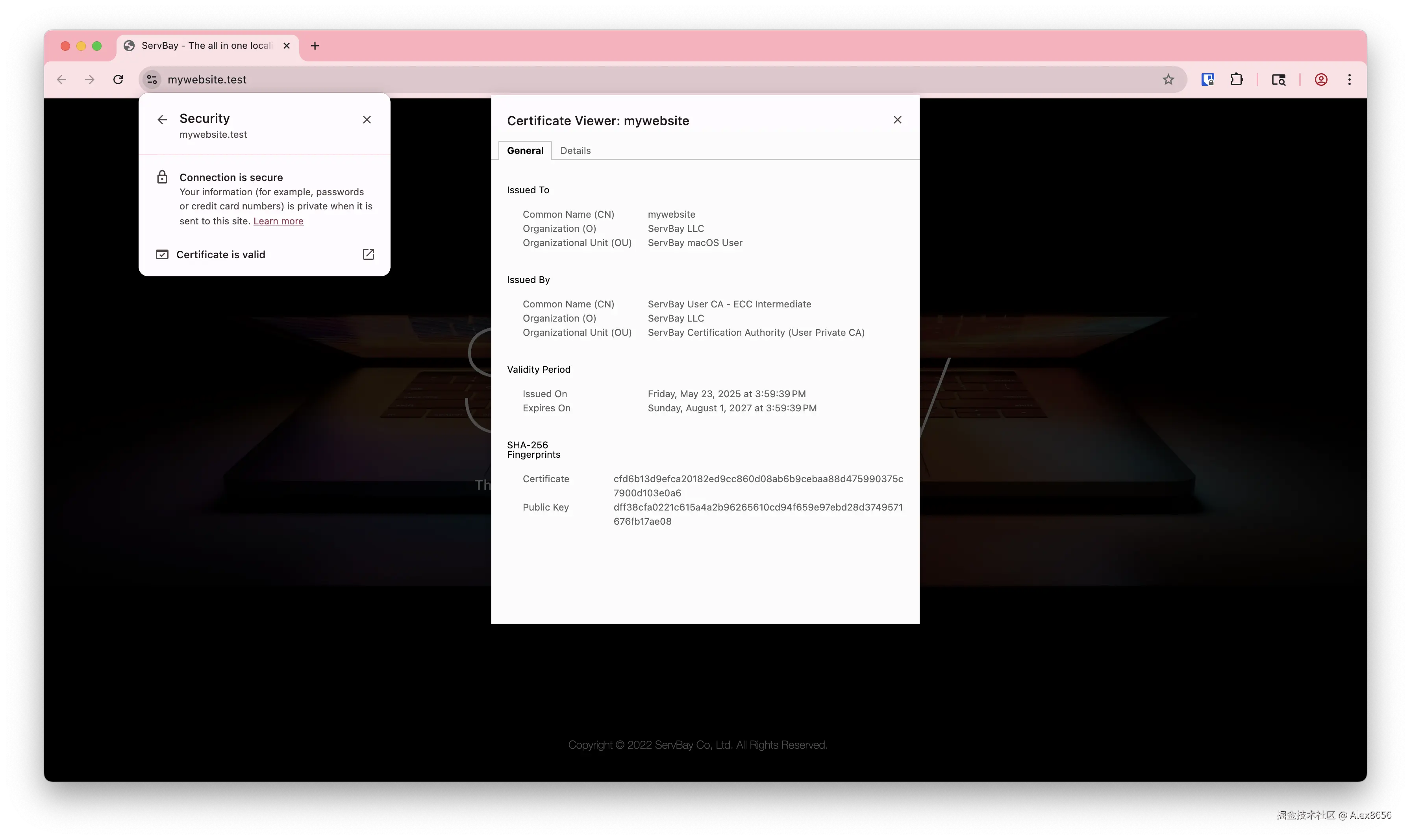Click the site information icon in address bar
The width and height of the screenshot is (1411, 840).
(x=152, y=80)
